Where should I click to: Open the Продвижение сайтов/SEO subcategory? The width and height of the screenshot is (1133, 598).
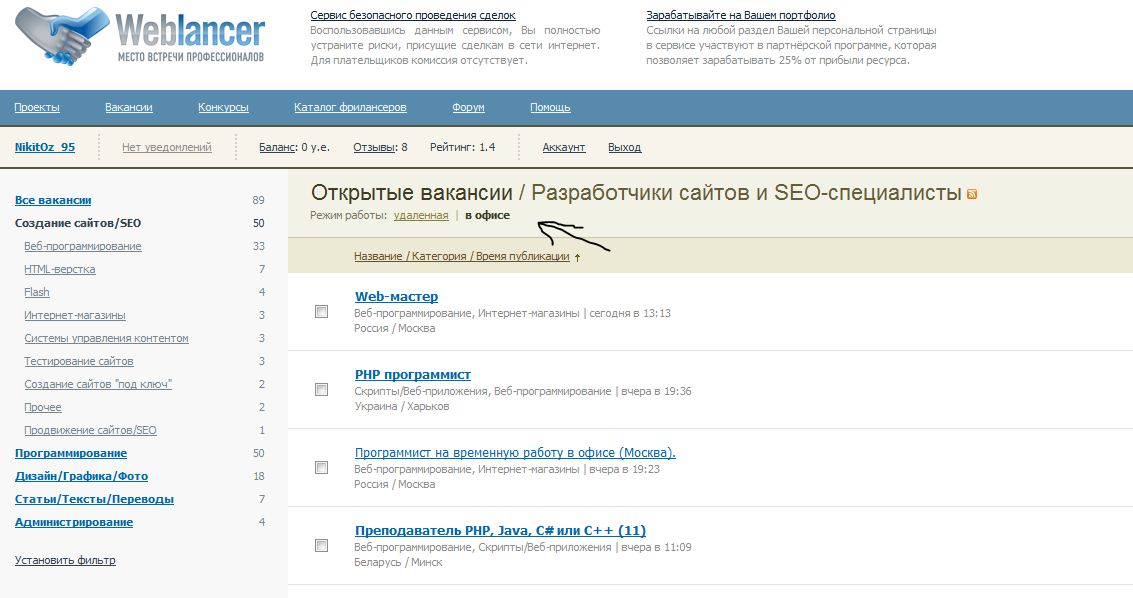(90, 430)
